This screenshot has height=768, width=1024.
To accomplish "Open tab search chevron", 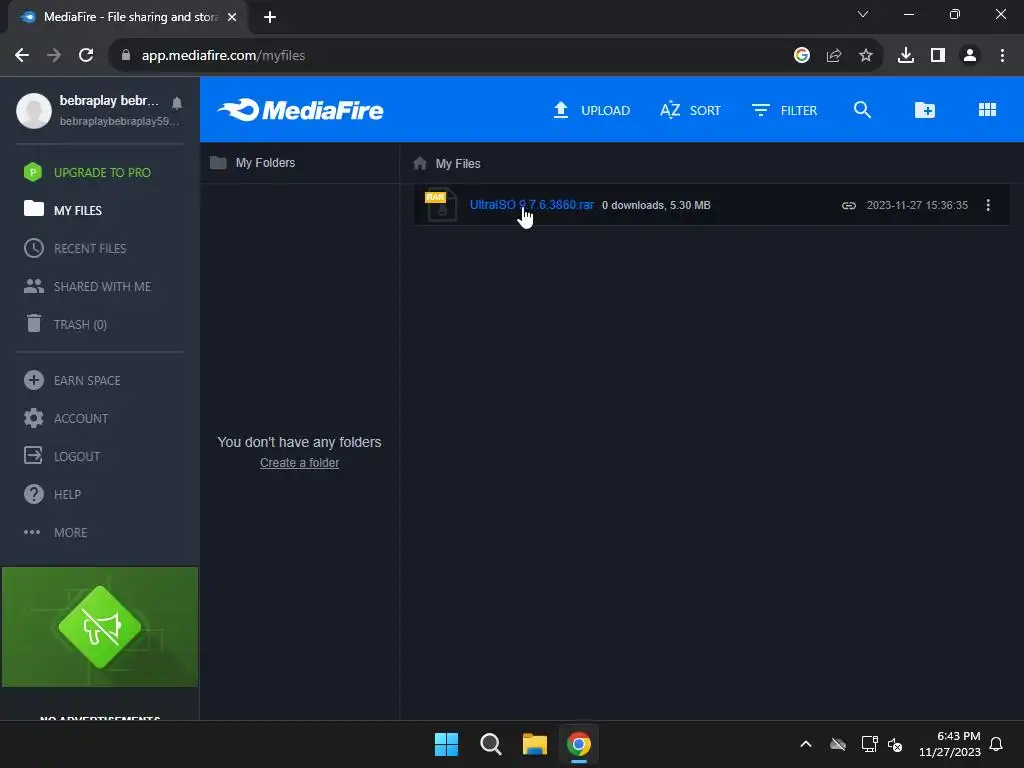I will 863,14.
